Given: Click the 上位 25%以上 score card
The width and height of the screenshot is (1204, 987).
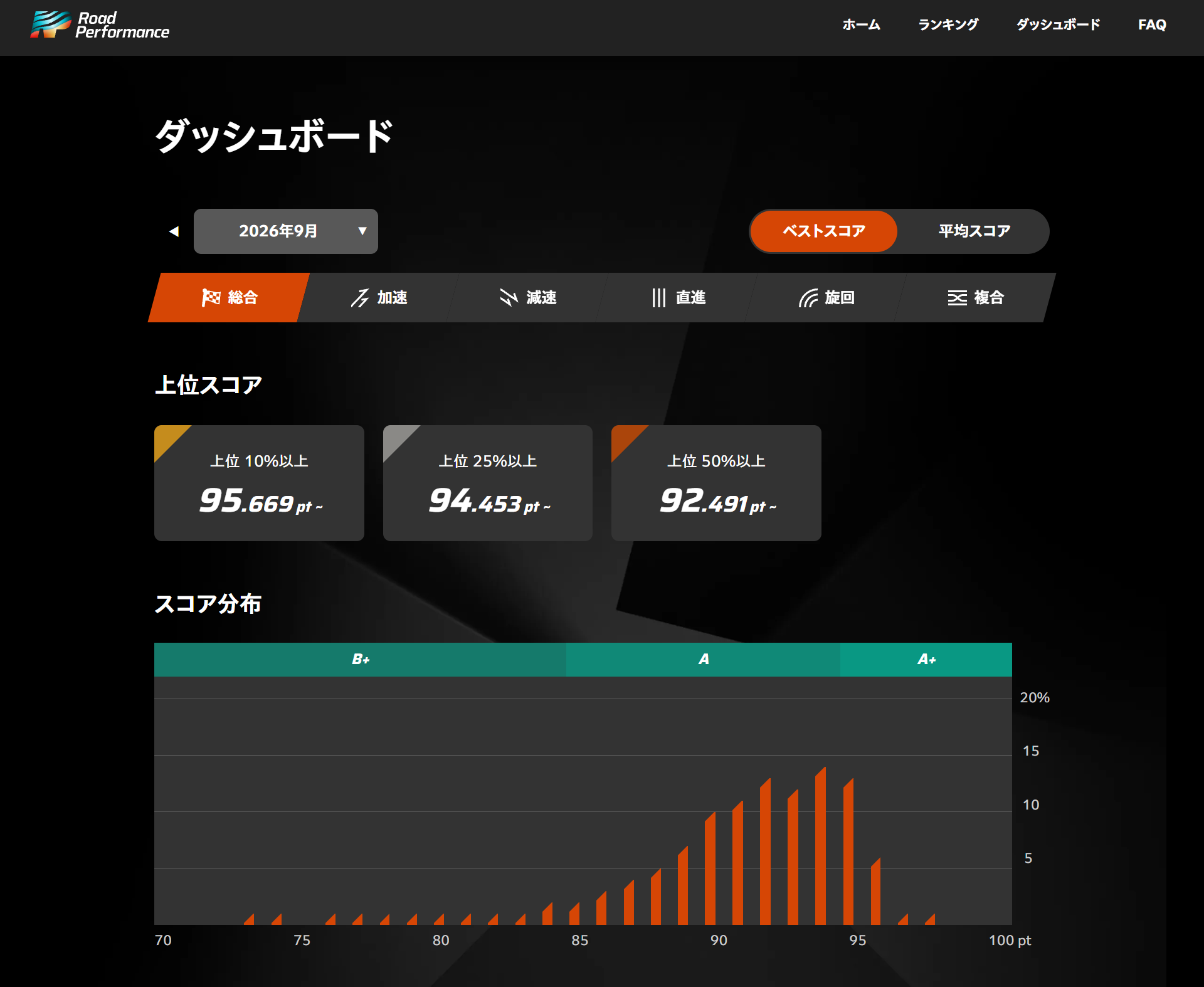Looking at the screenshot, I should tap(488, 483).
